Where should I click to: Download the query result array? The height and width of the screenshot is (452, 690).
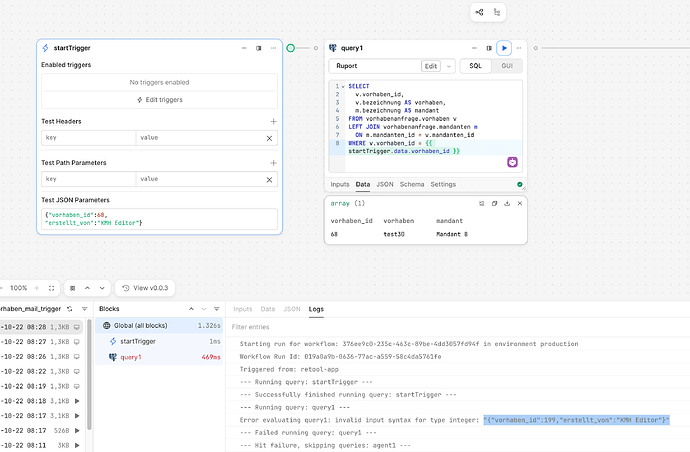click(508, 203)
